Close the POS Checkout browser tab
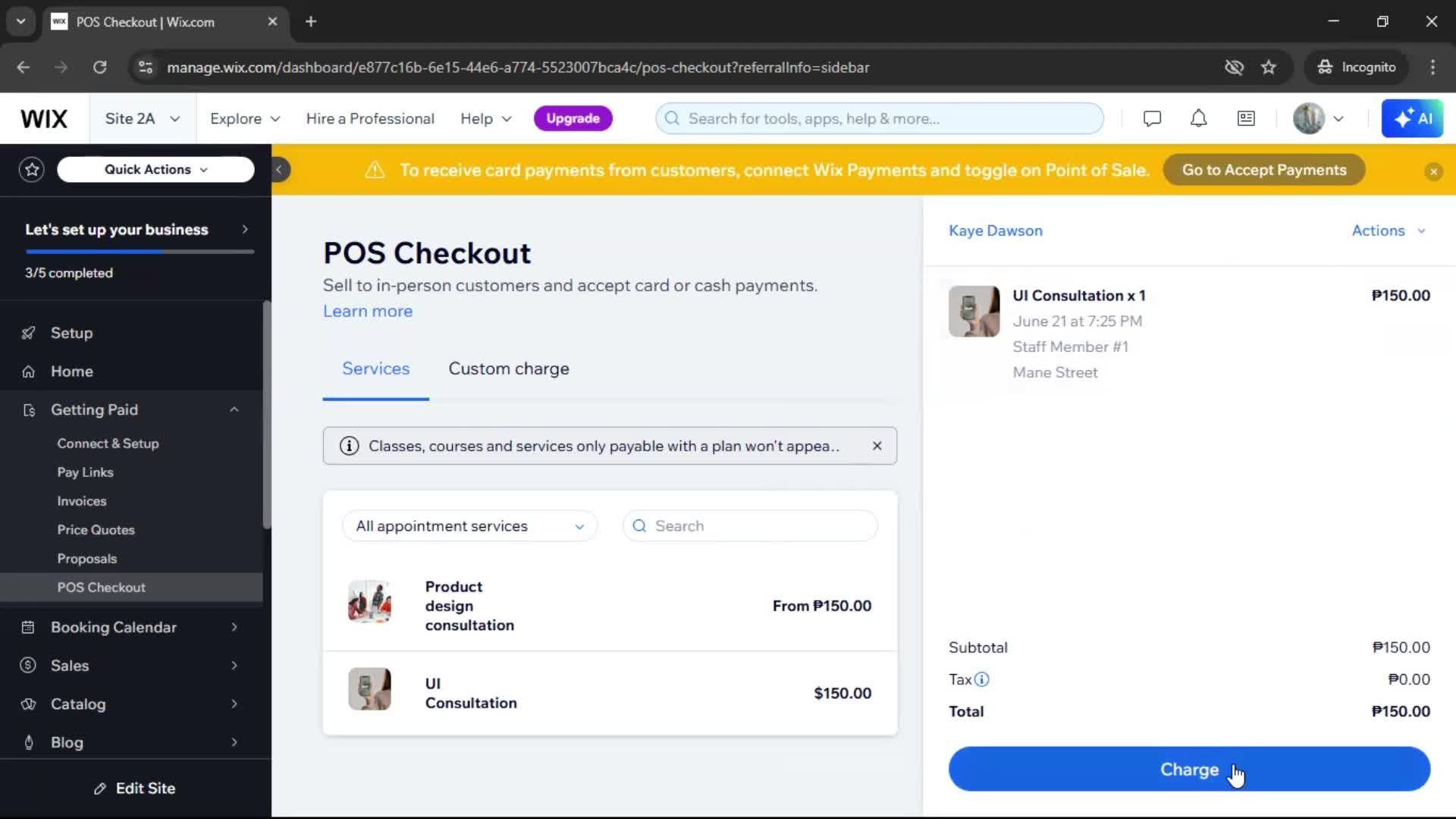The image size is (1456, 819). pyautogui.click(x=272, y=21)
